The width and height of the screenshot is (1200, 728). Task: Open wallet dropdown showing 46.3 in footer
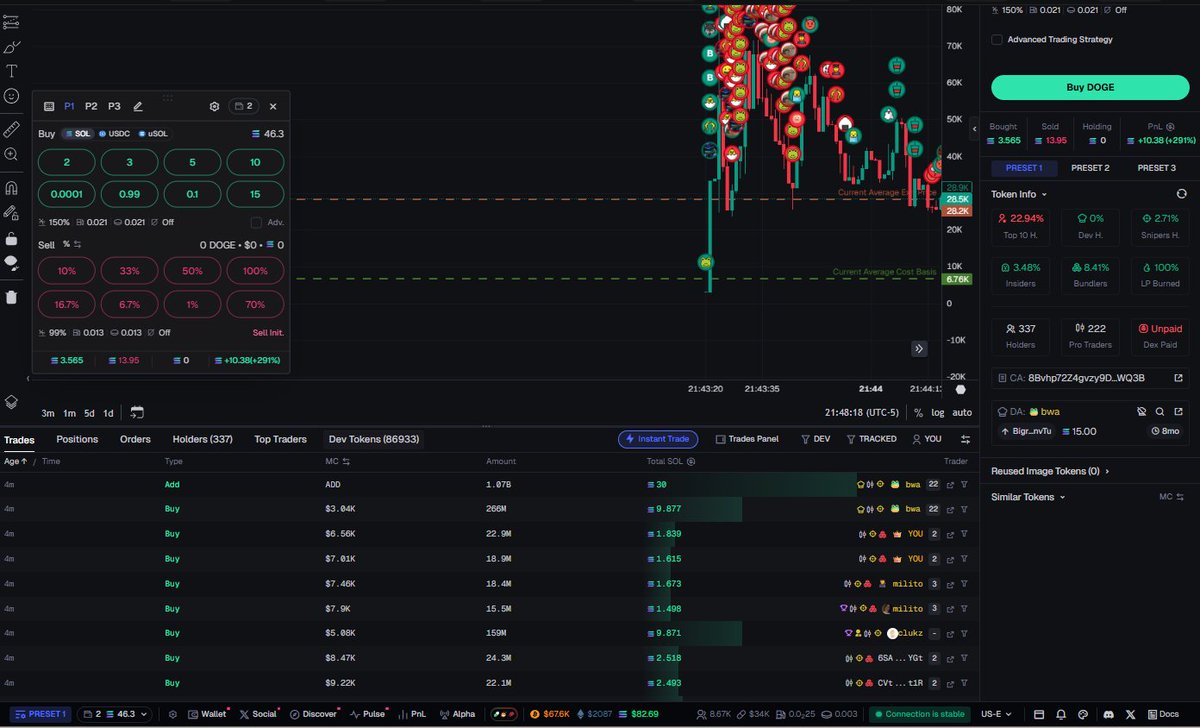pyautogui.click(x=115, y=715)
